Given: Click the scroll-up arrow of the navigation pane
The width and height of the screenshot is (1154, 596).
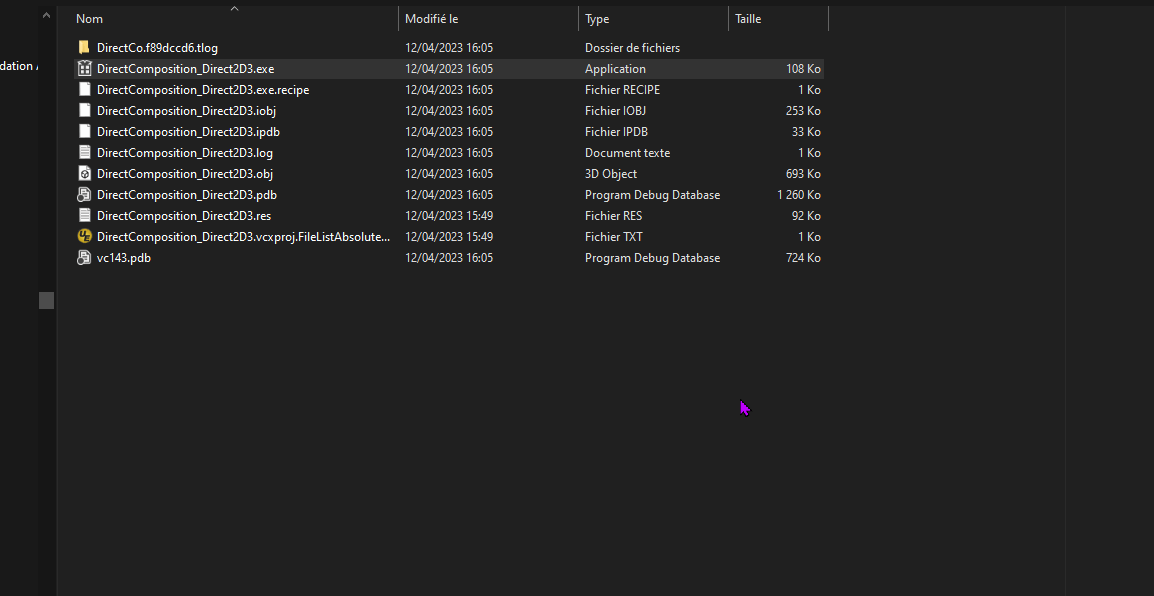Looking at the screenshot, I should 46,14.
